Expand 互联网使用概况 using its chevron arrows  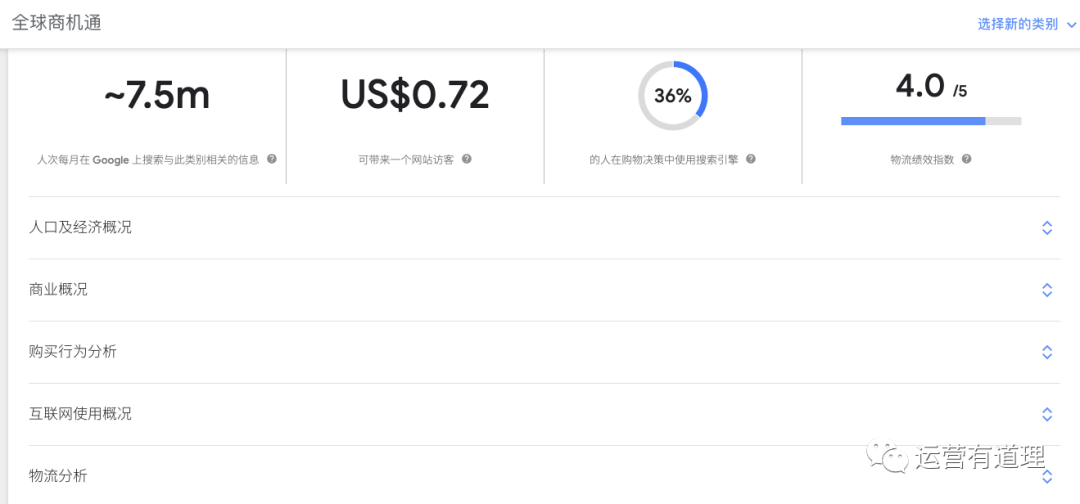coord(1047,414)
